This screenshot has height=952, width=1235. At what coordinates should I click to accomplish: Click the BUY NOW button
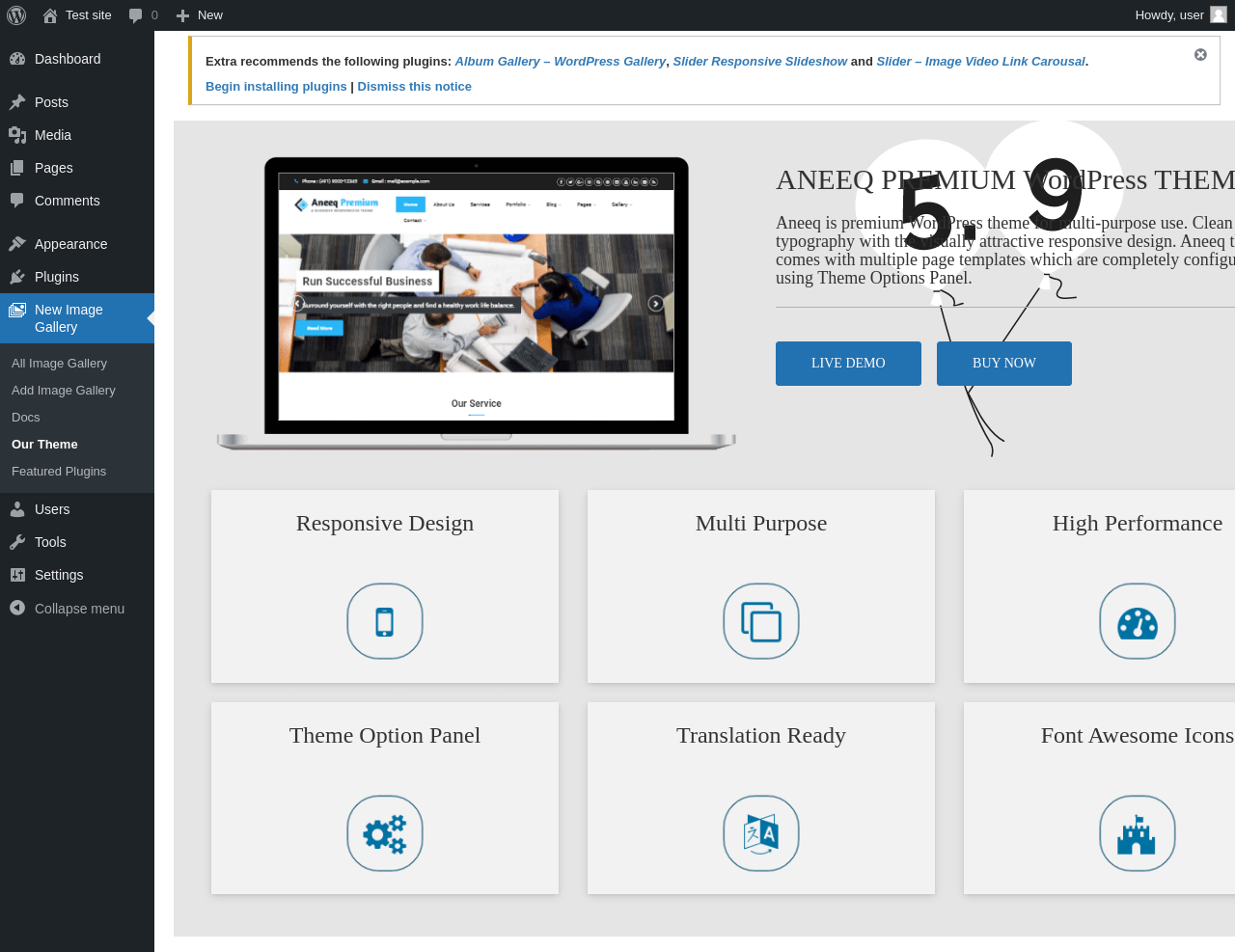click(1004, 364)
